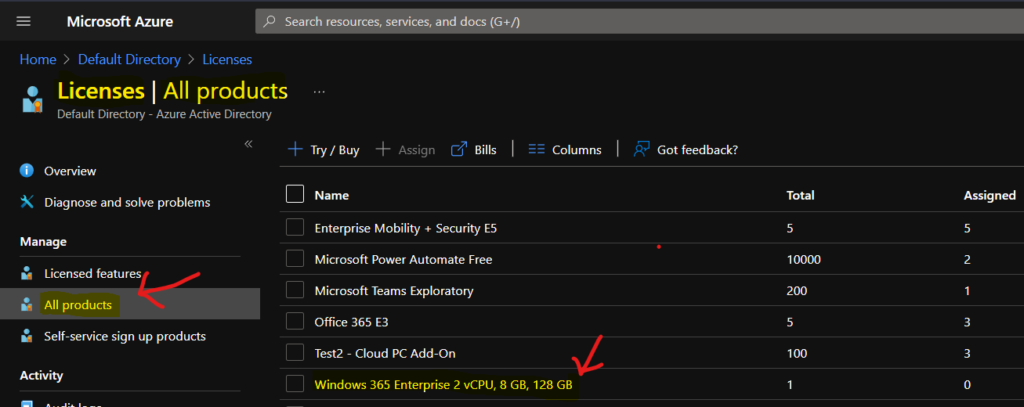Click the Microsoft Azure portal title

[x=120, y=22]
